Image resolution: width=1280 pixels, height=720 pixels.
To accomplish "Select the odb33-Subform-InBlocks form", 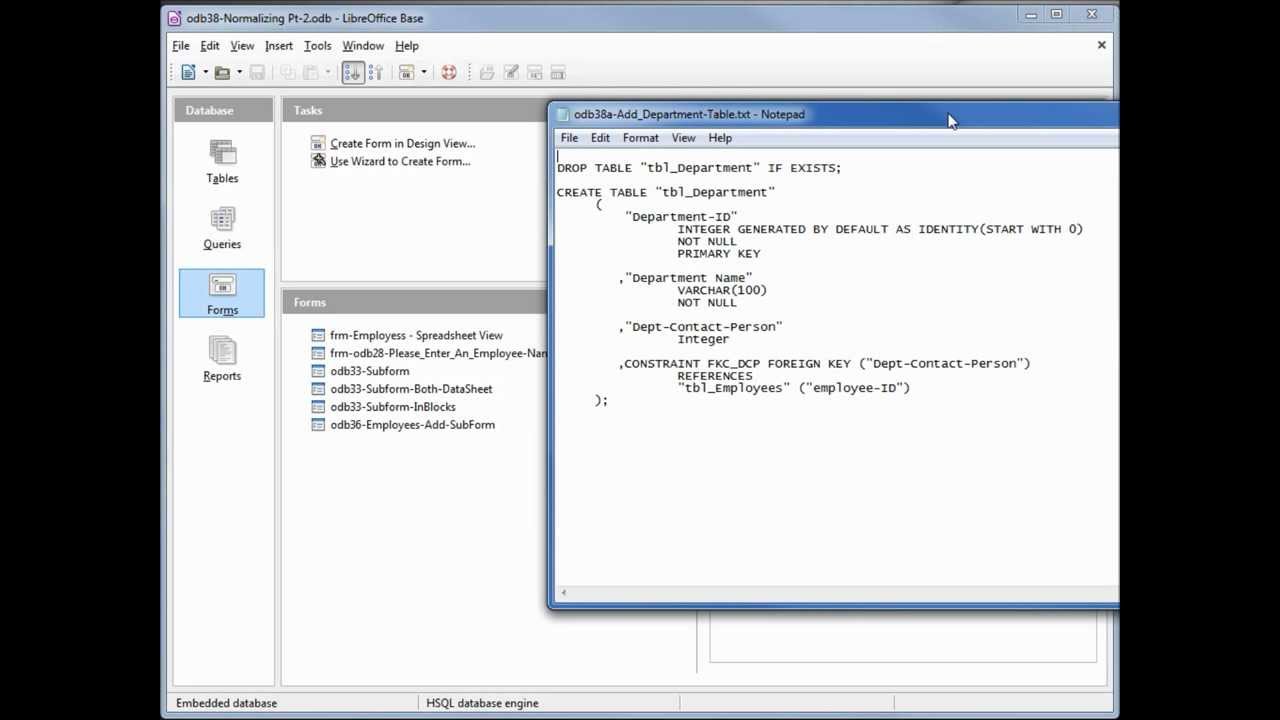I will click(x=393, y=408).
